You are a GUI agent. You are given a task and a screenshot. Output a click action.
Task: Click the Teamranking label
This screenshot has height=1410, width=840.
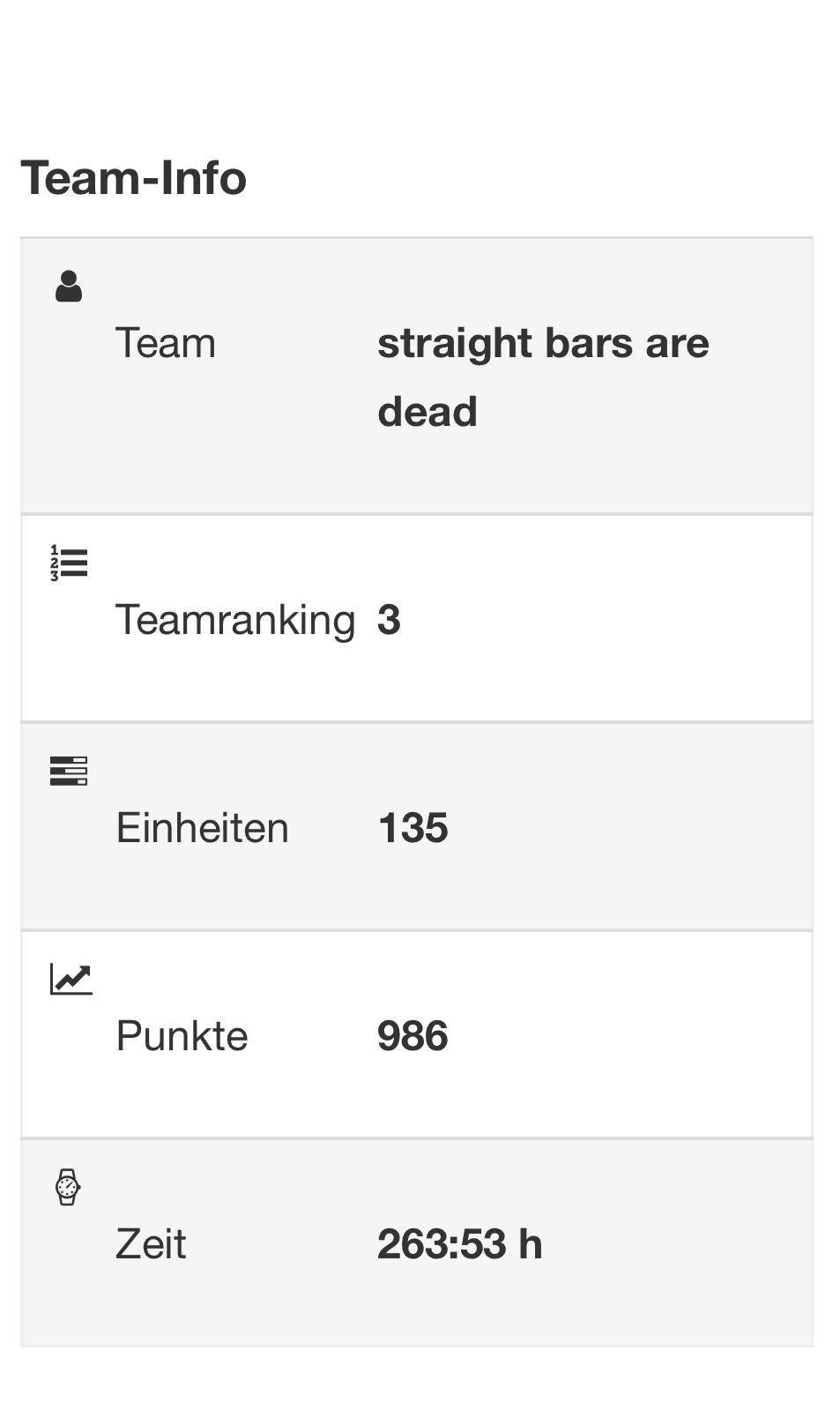235,620
